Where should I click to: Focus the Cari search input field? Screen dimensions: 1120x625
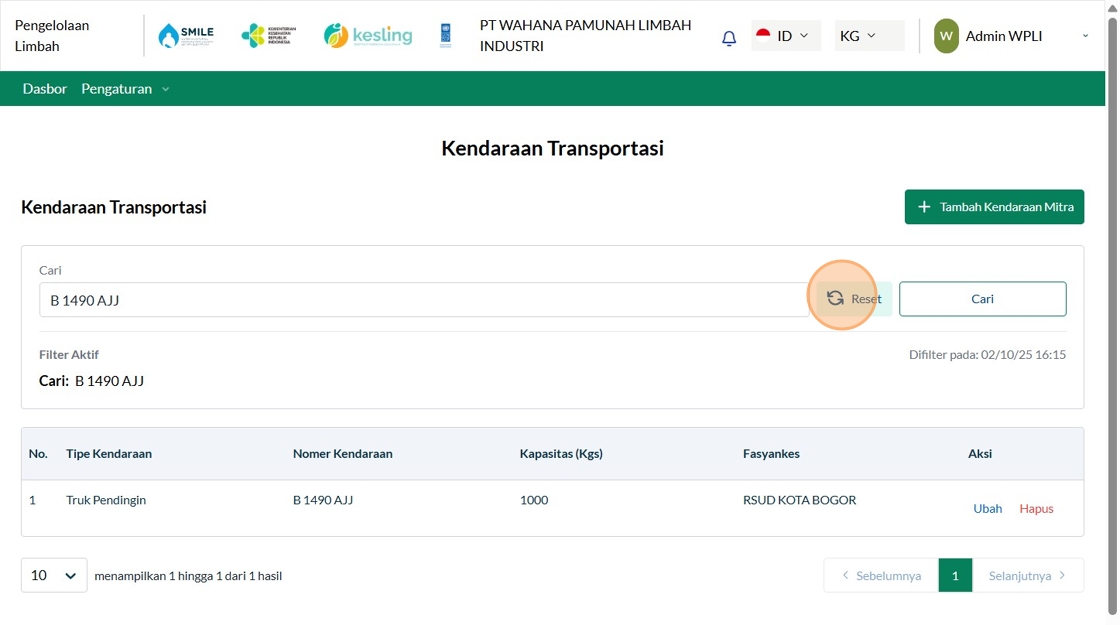click(x=424, y=300)
